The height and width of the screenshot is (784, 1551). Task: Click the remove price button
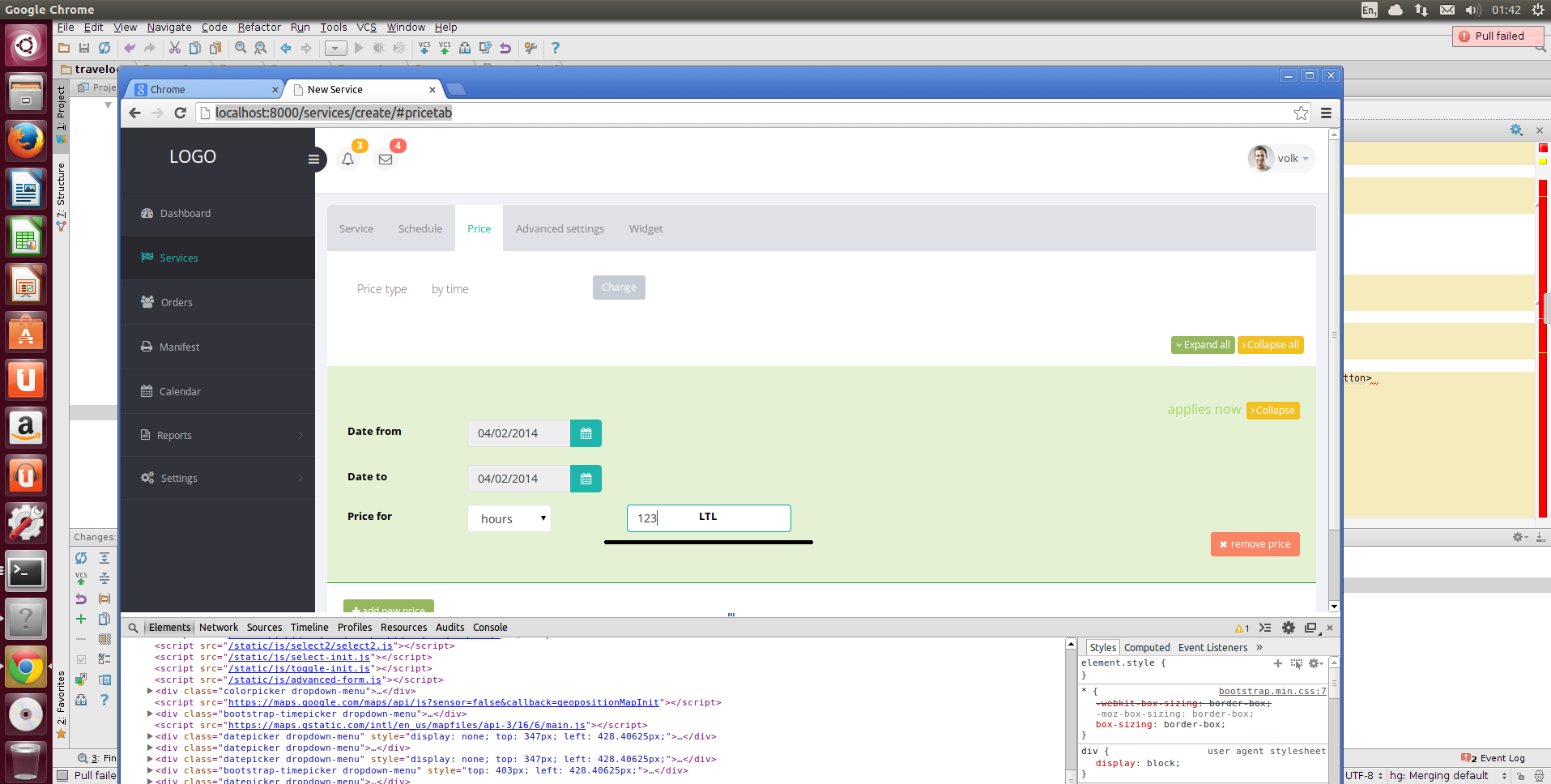click(1255, 544)
